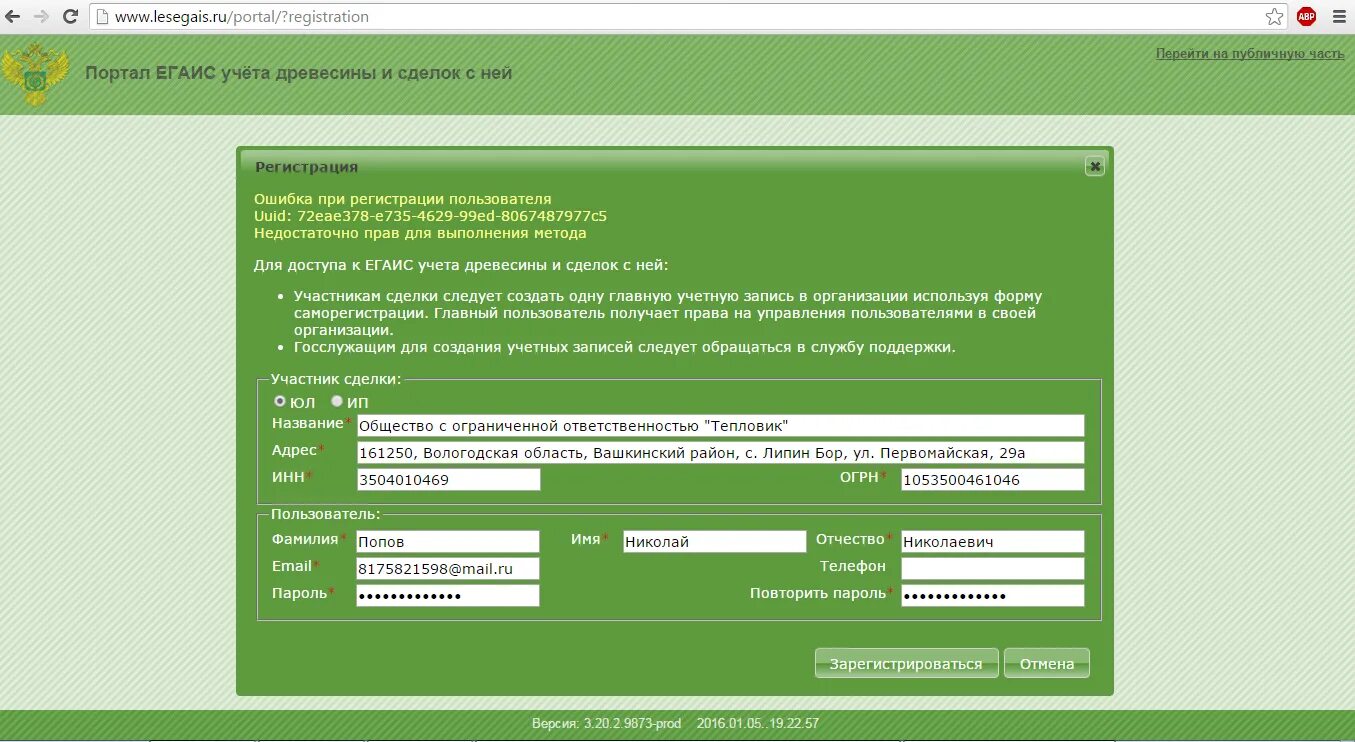The image size is (1355, 742).
Task: Select the ИП radio button
Action: tap(337, 401)
